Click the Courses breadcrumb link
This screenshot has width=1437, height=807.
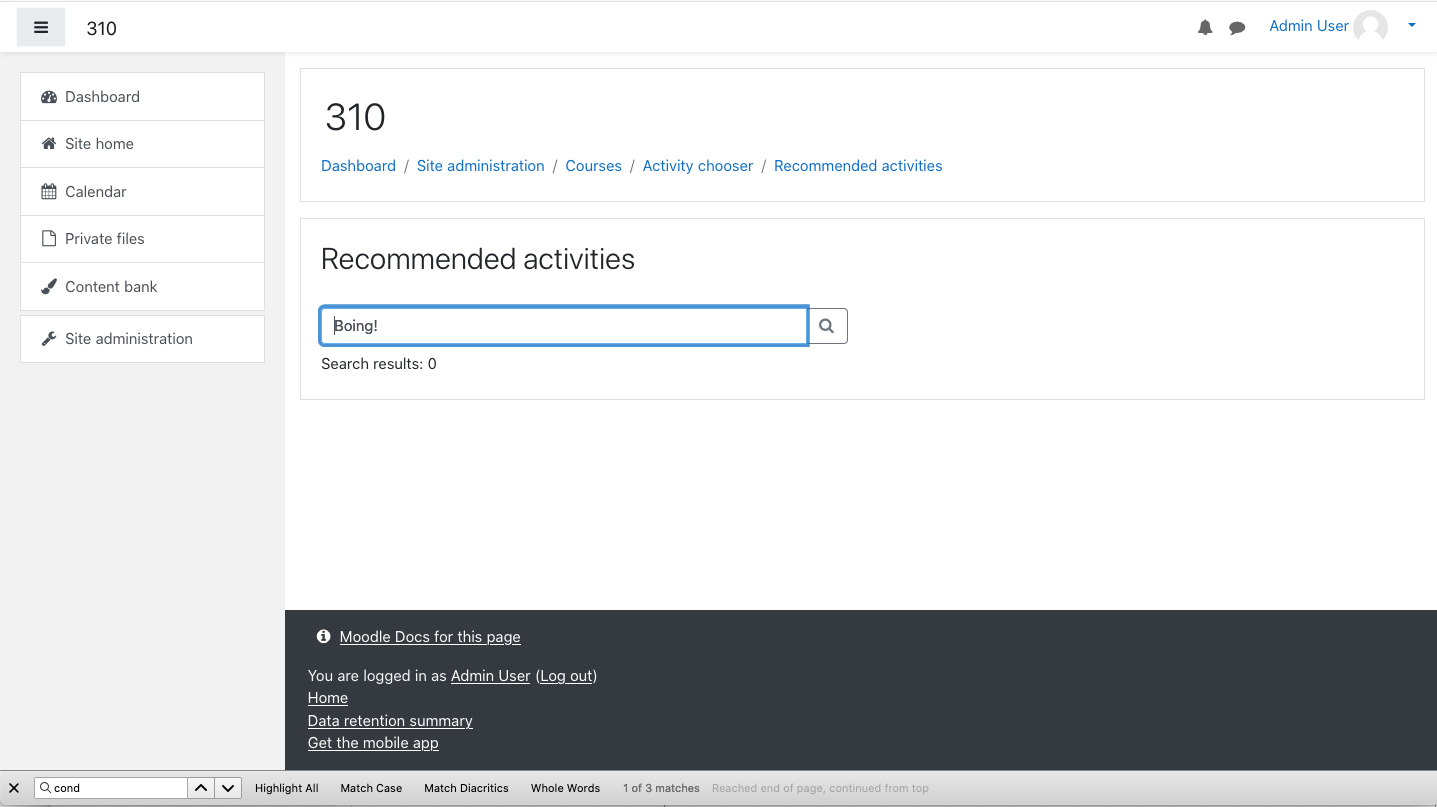(593, 166)
